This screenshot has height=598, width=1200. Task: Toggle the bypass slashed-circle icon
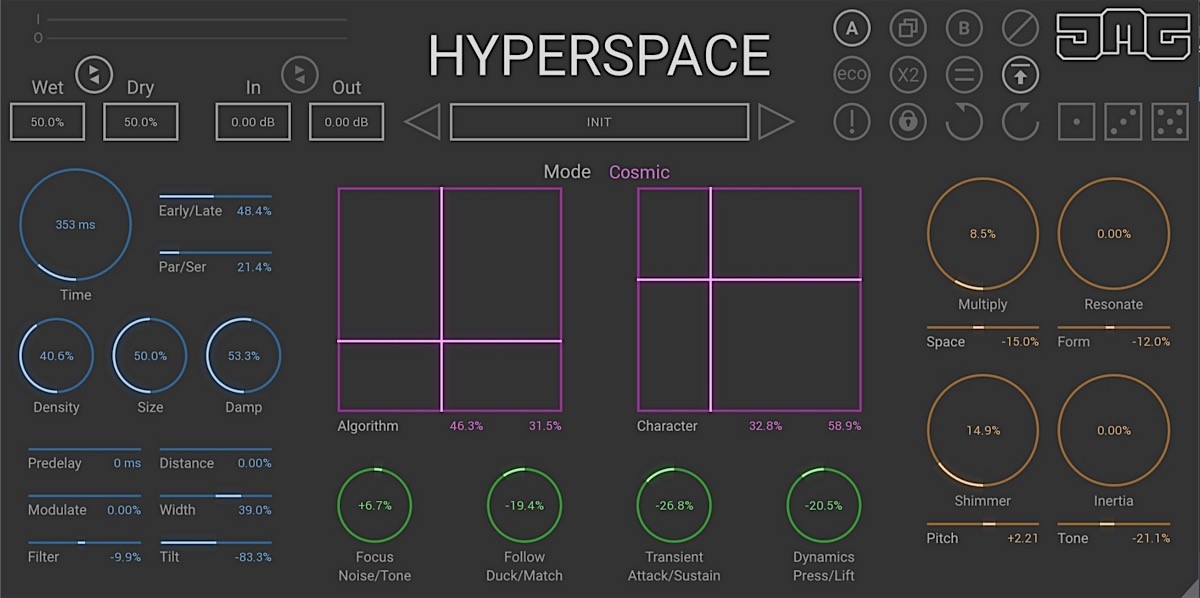point(1021,29)
